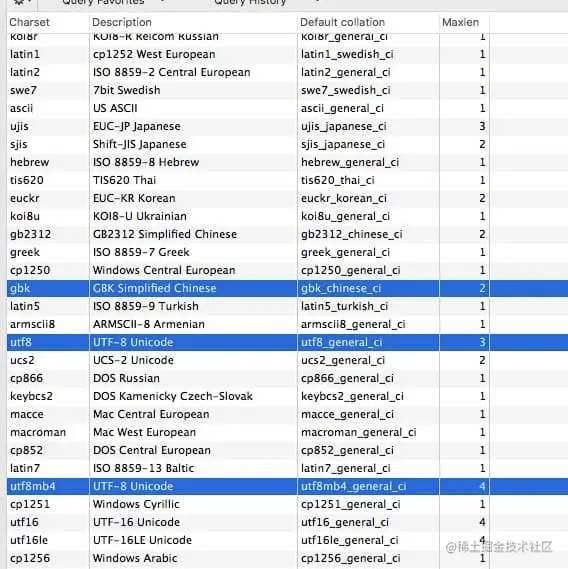Click 'UCS-2 Unicode' description
Image resolution: width=568 pixels, height=569 pixels.
[133, 360]
